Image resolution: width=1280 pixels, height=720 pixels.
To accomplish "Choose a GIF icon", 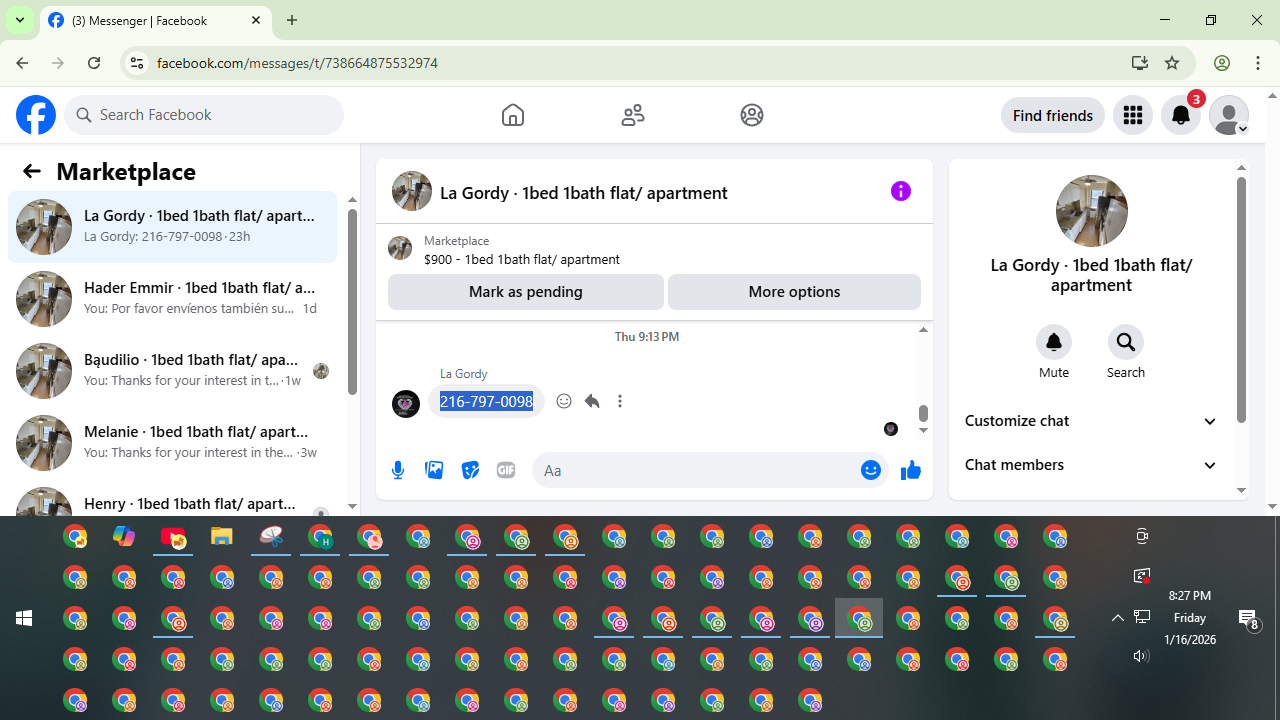I will [x=506, y=470].
